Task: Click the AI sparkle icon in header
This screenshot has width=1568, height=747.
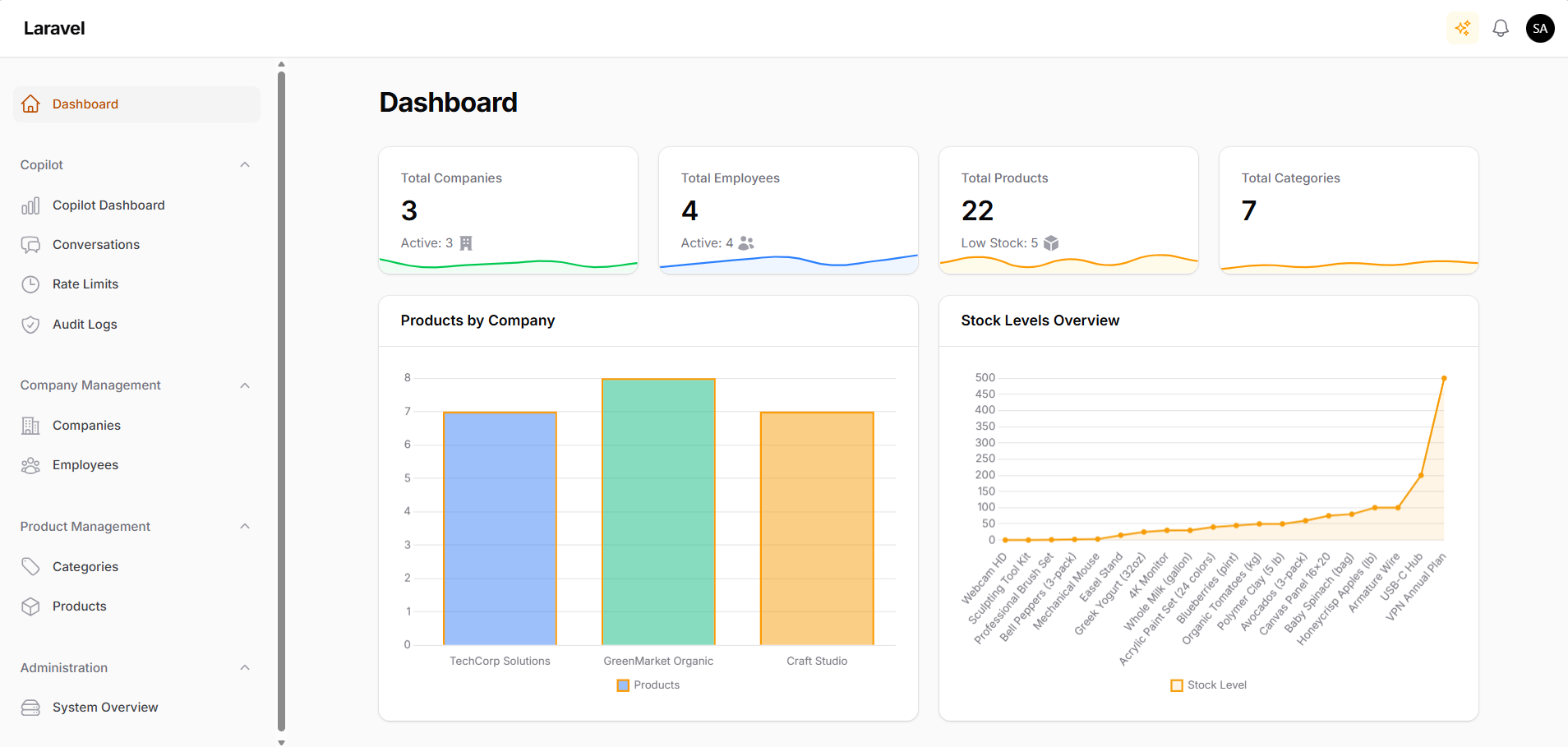Action: coord(1463,29)
